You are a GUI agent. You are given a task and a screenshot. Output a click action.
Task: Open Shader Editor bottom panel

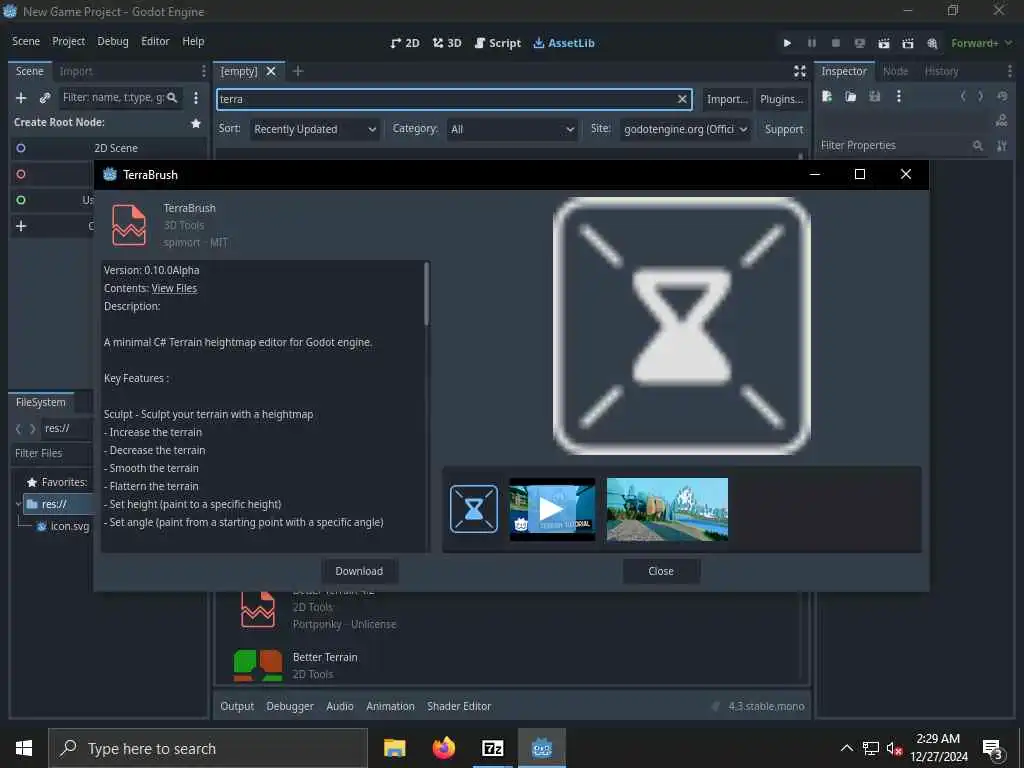(459, 706)
